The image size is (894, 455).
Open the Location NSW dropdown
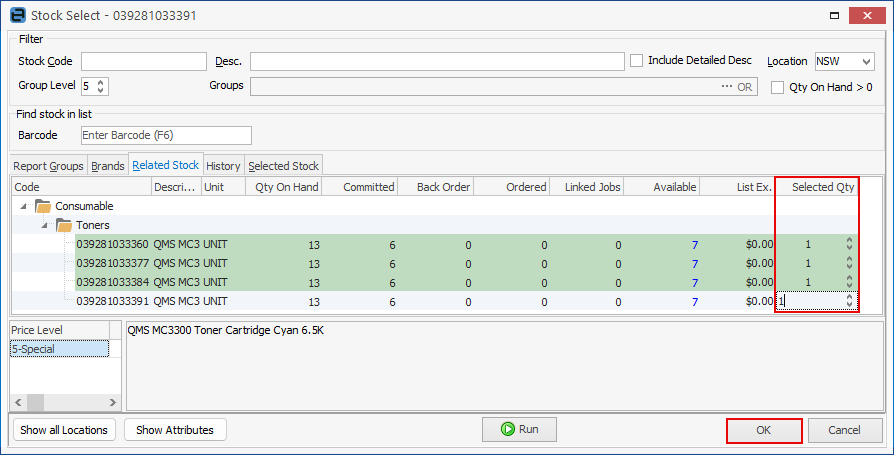click(867, 62)
